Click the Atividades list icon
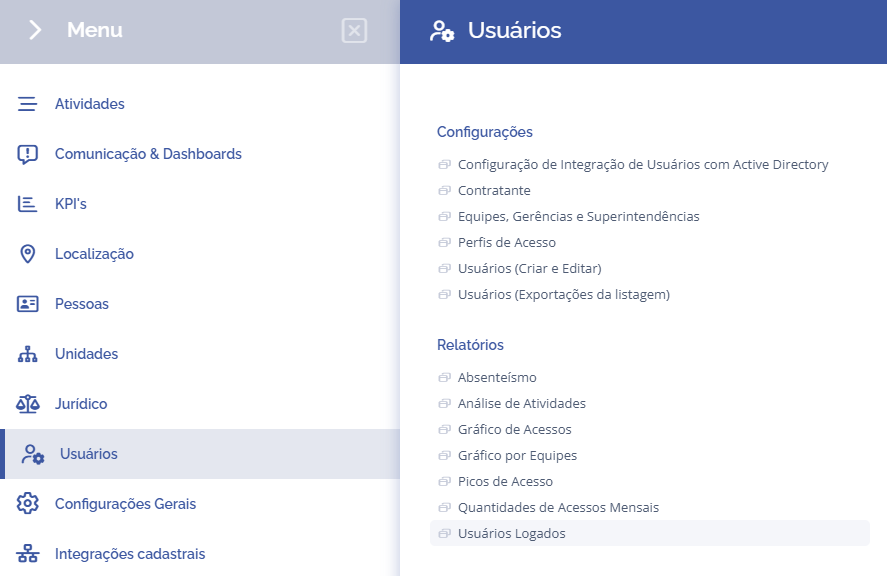Screen dimensions: 887x576 pos(27,104)
